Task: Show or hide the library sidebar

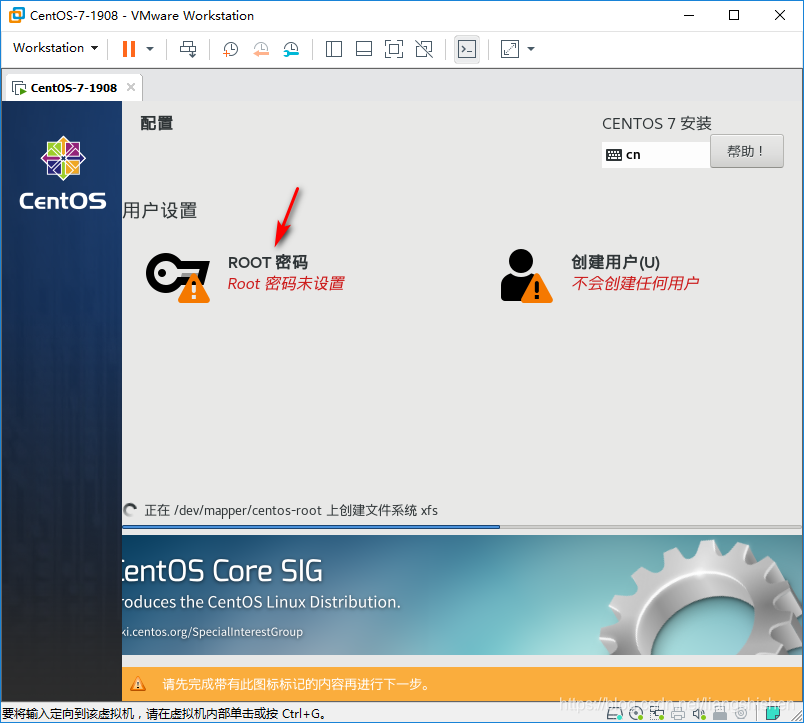Action: click(x=333, y=48)
